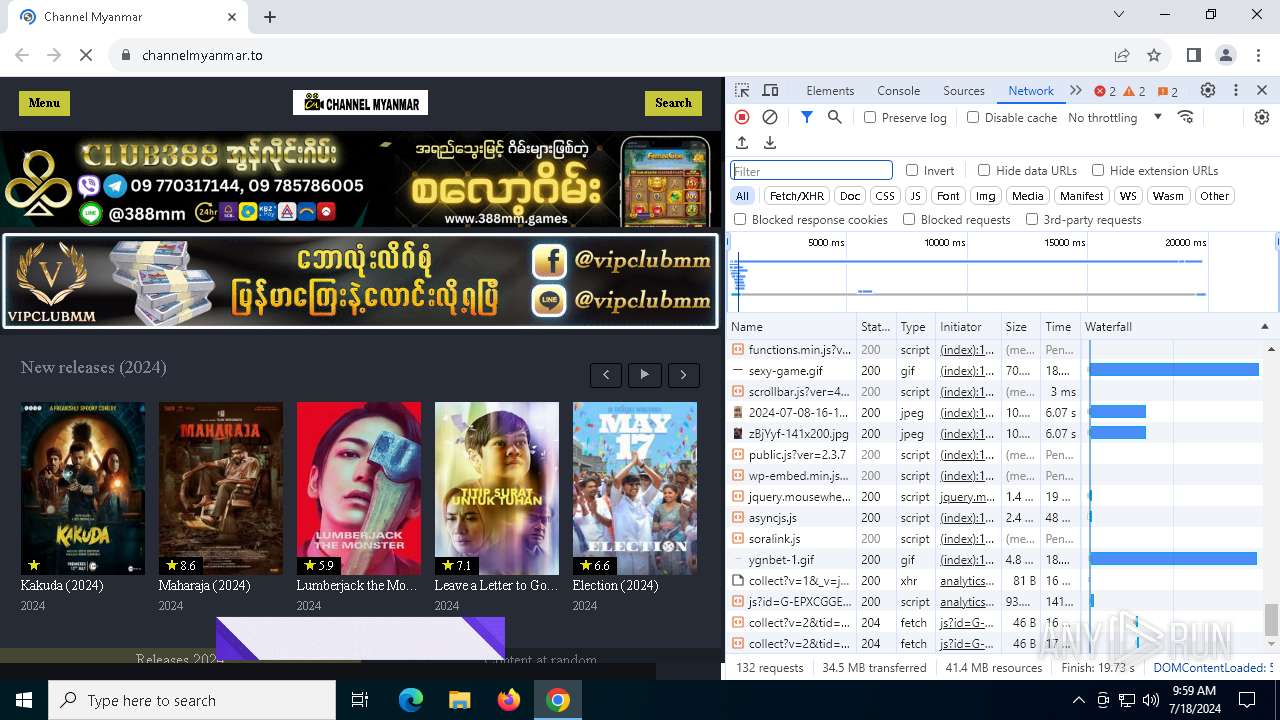The height and width of the screenshot is (720, 1280).
Task: Open the tab search dropdown arrow
Action: tap(1120, 14)
